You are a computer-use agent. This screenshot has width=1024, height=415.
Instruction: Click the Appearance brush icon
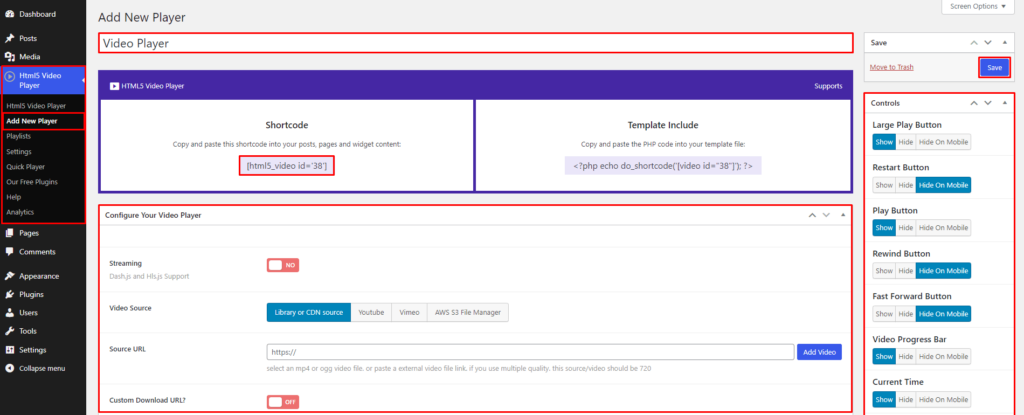pos(9,276)
